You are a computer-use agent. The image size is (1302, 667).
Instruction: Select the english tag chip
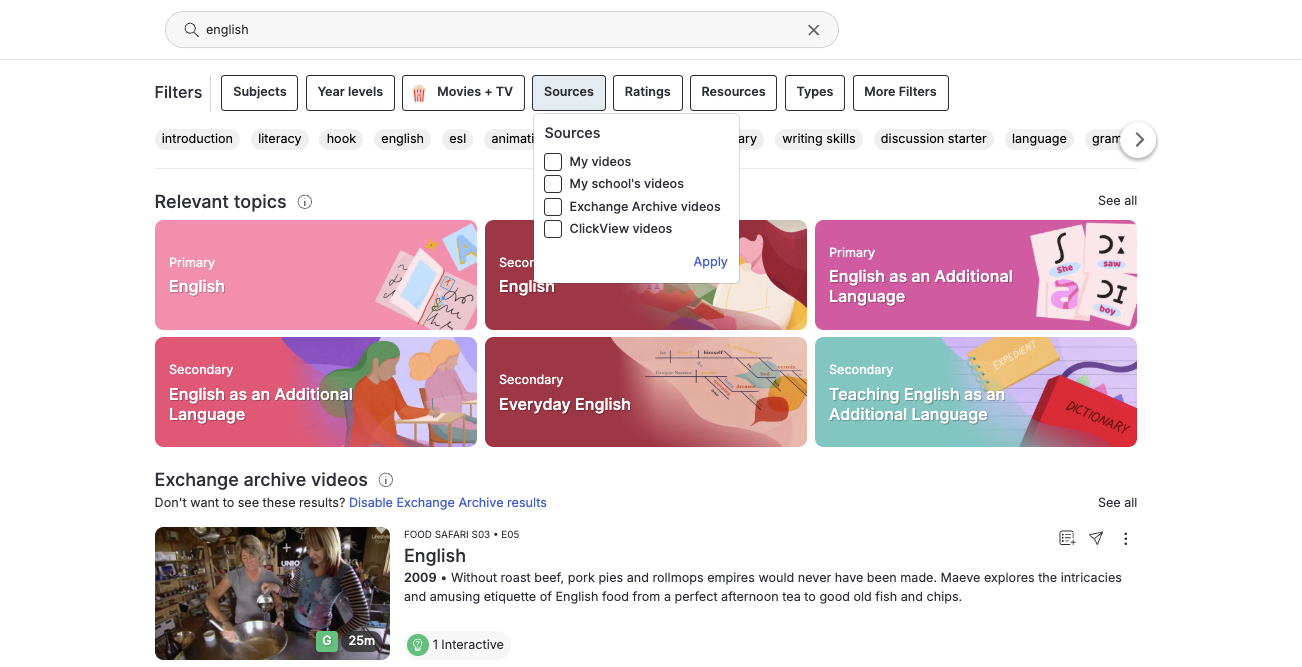point(403,139)
